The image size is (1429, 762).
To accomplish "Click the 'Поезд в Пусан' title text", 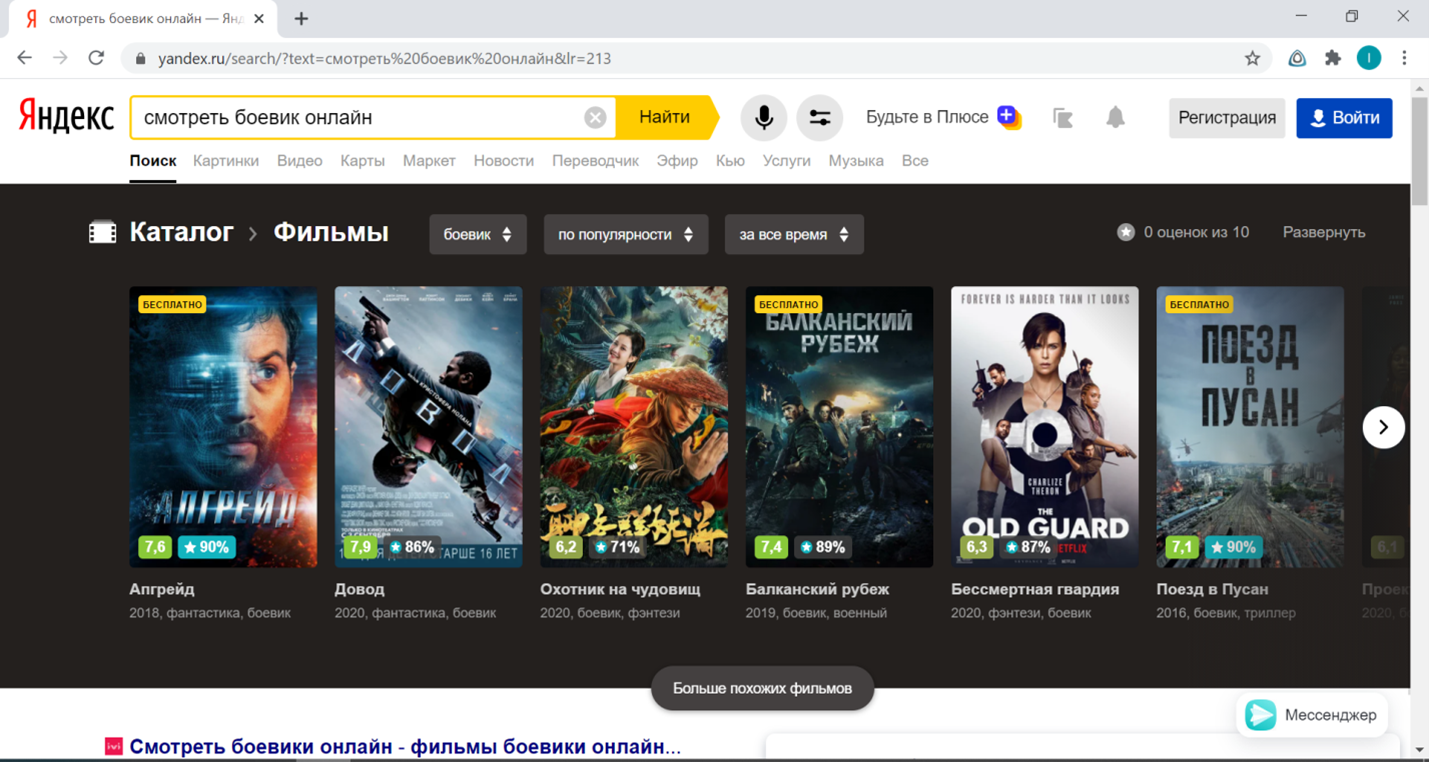I will pyautogui.click(x=1212, y=589).
